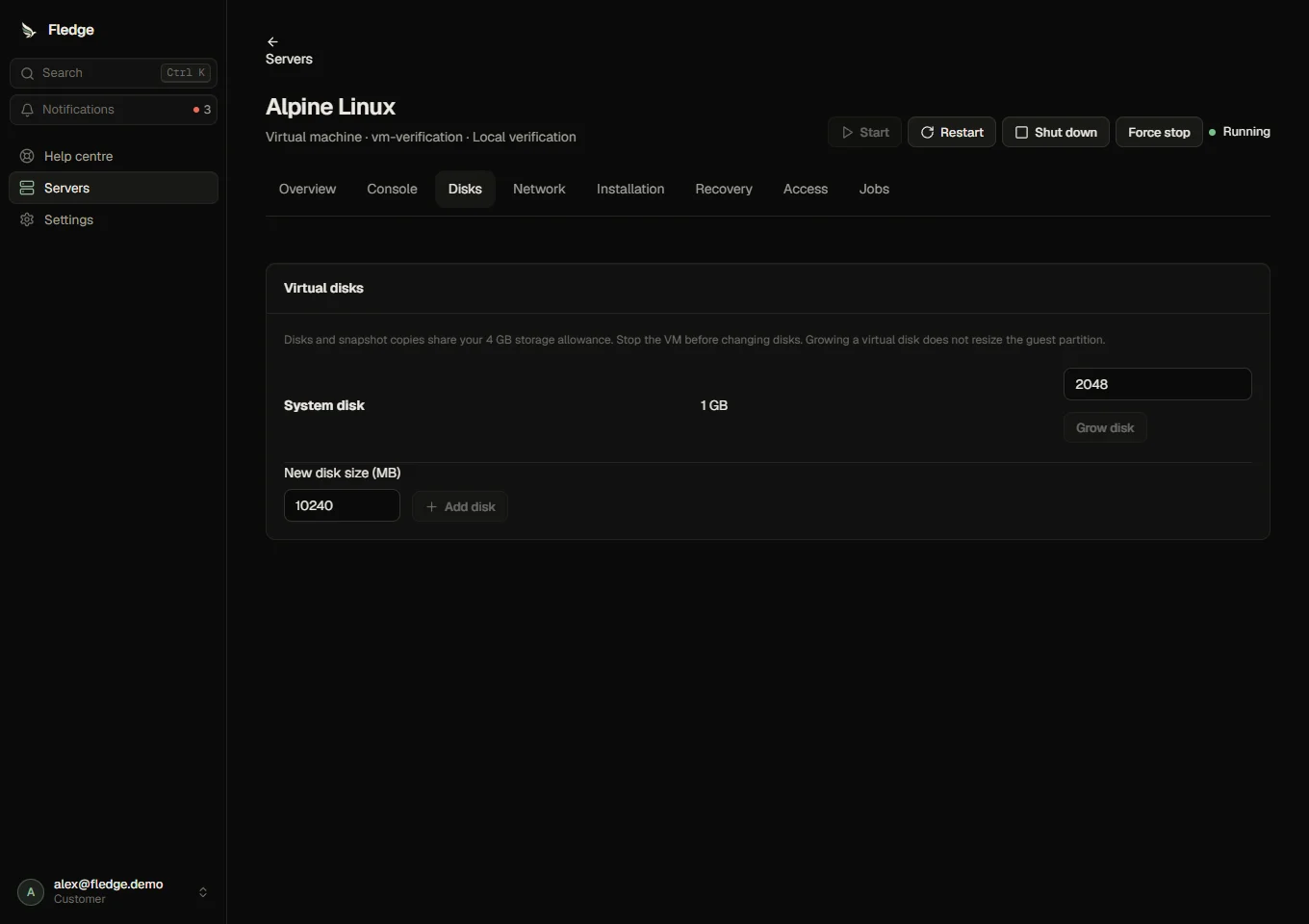Click the 'System disk' label
Image resolution: width=1309 pixels, height=924 pixels.
click(324, 406)
